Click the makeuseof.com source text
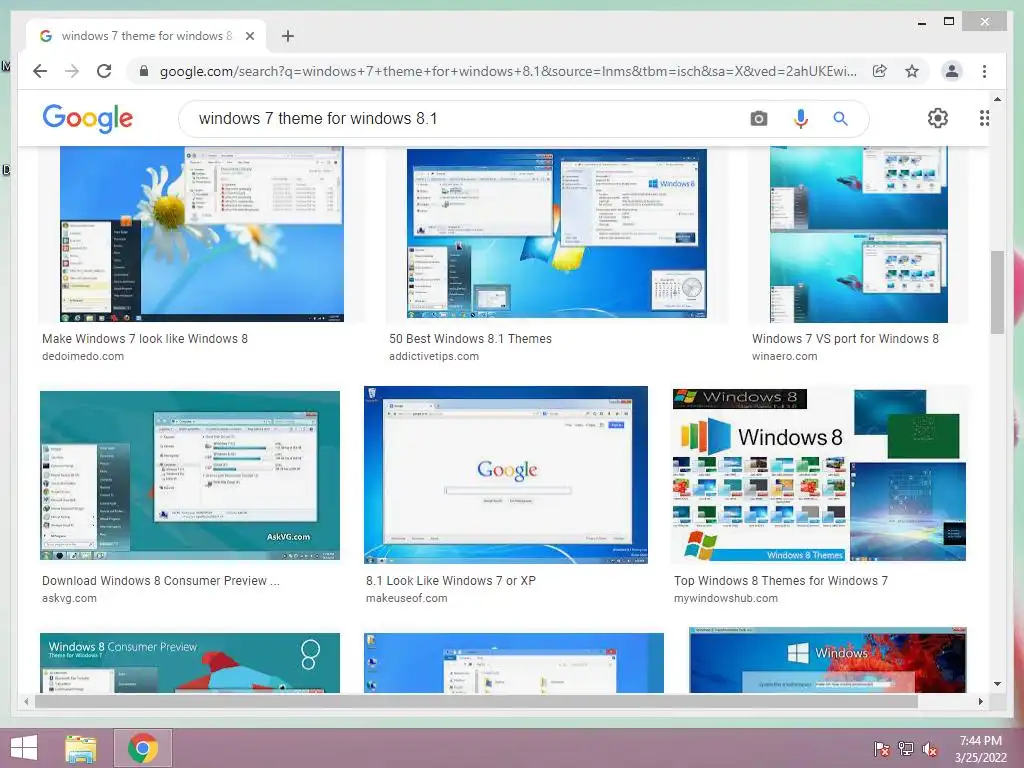Screen dimensions: 1024x768 tap(406, 598)
